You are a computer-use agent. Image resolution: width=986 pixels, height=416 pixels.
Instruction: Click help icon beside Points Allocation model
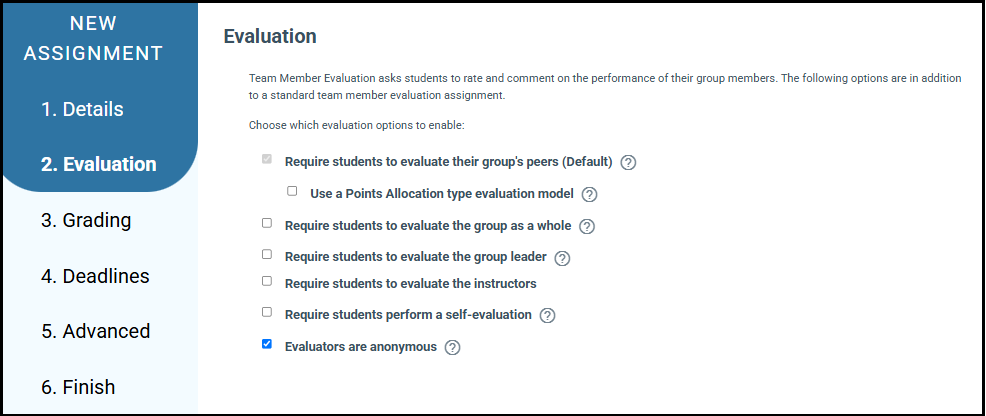590,194
